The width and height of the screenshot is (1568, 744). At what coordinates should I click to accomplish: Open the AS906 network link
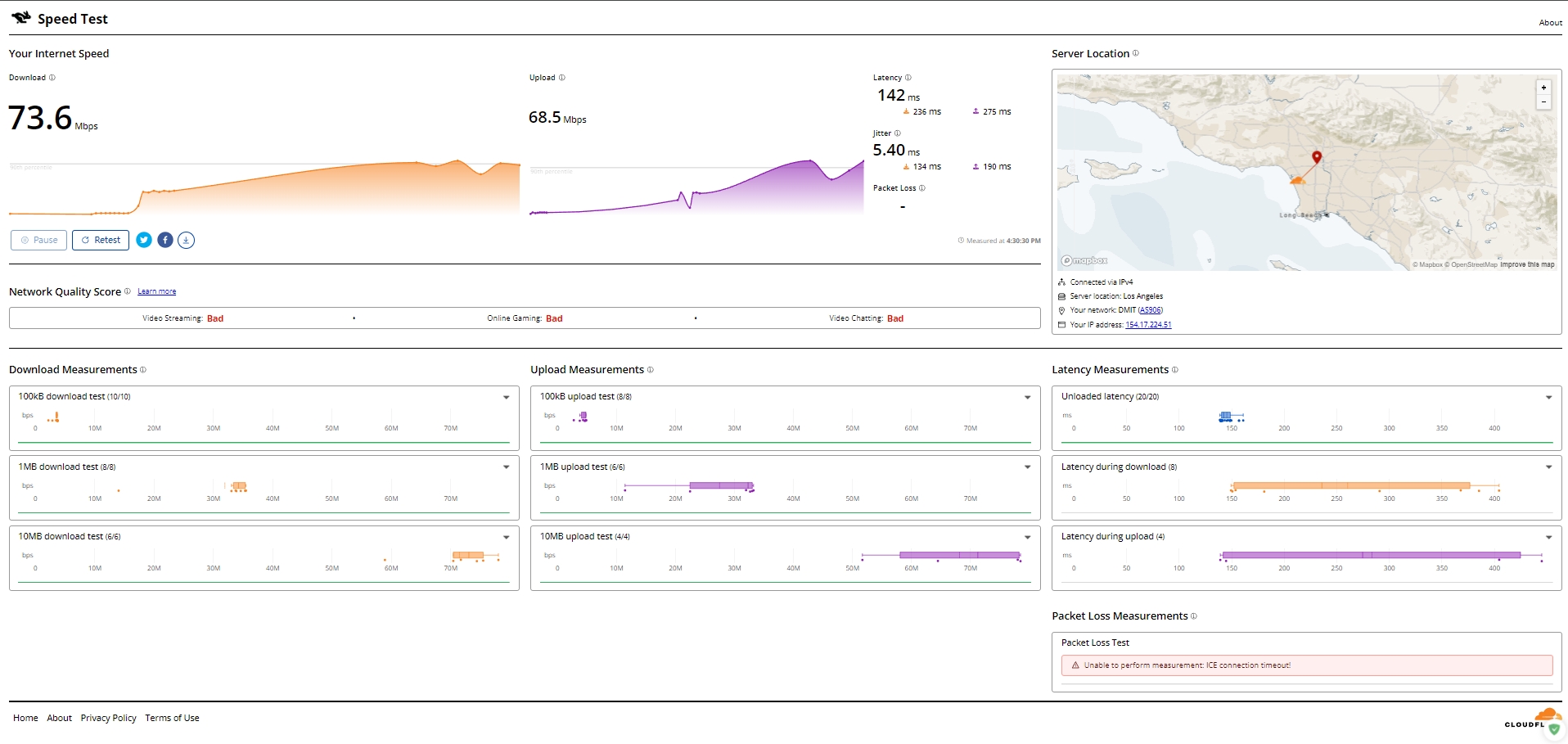pyautogui.click(x=1151, y=310)
